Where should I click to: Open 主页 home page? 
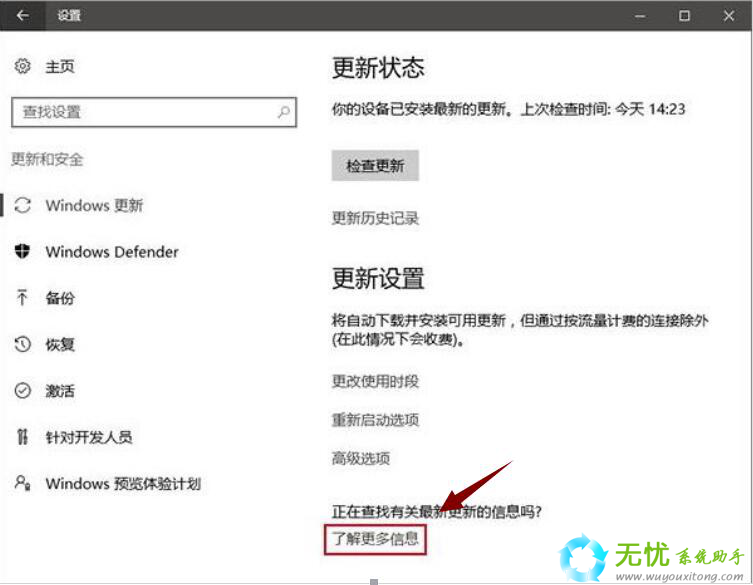[60, 66]
